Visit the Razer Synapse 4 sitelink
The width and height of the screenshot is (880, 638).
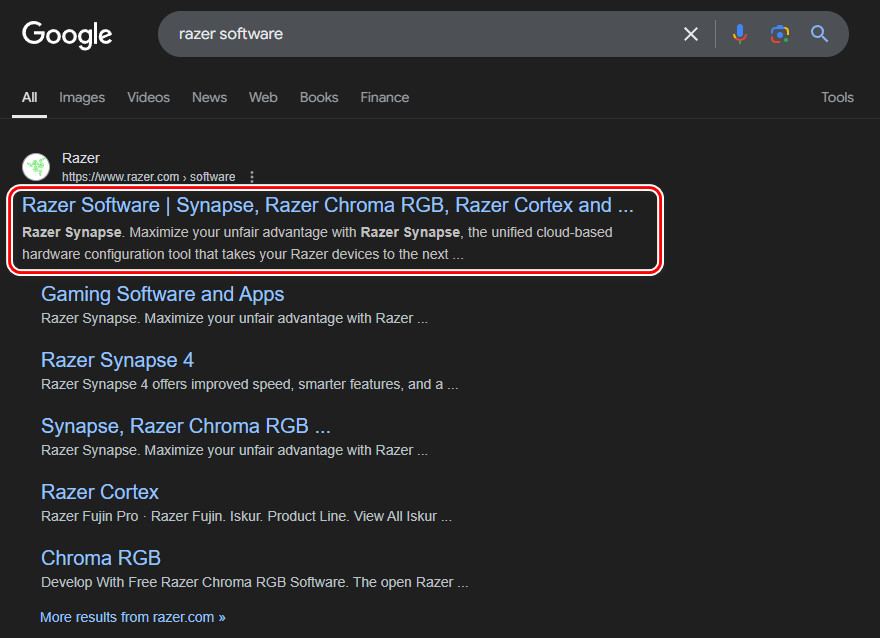pyautogui.click(x=117, y=360)
